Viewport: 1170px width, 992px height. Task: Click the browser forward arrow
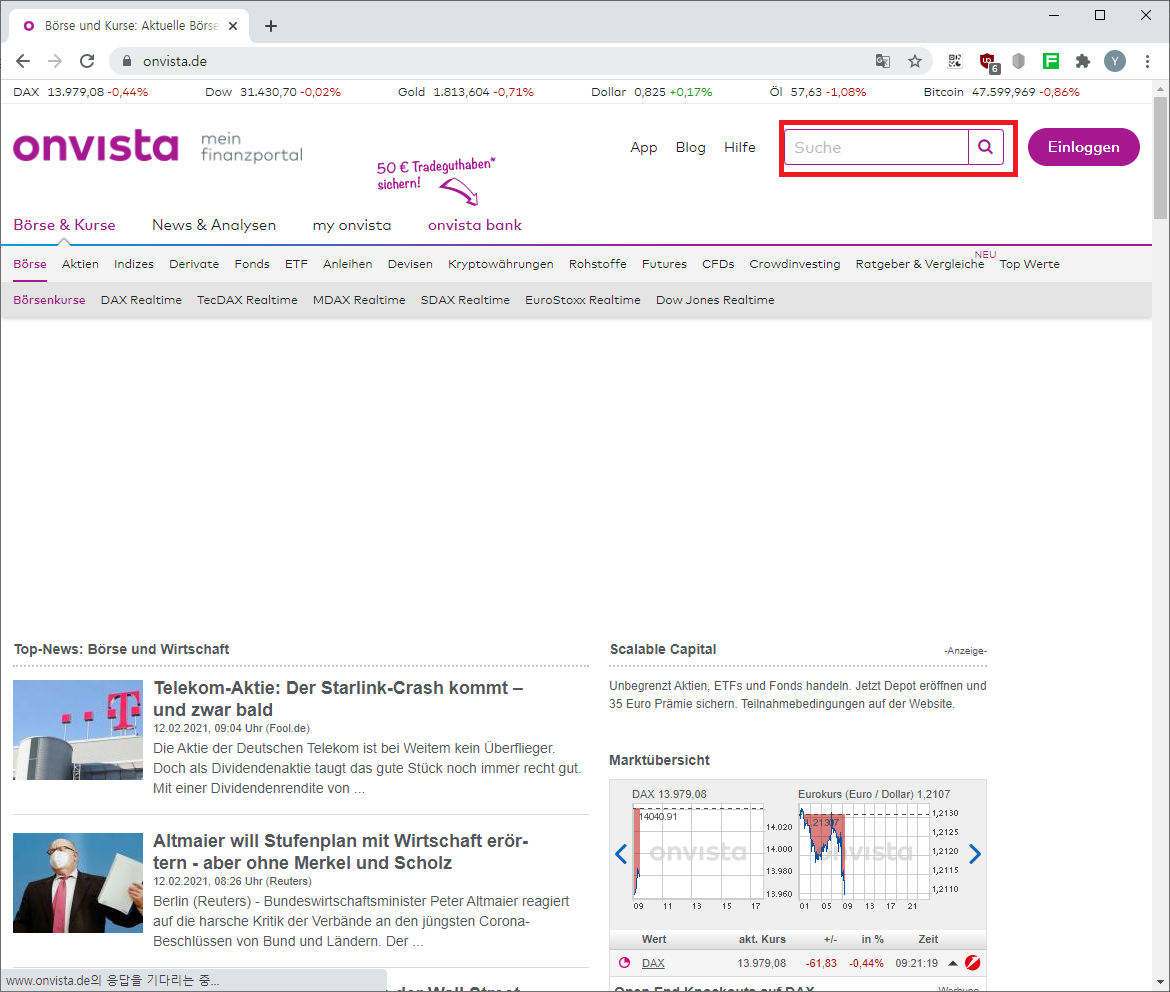coord(54,61)
